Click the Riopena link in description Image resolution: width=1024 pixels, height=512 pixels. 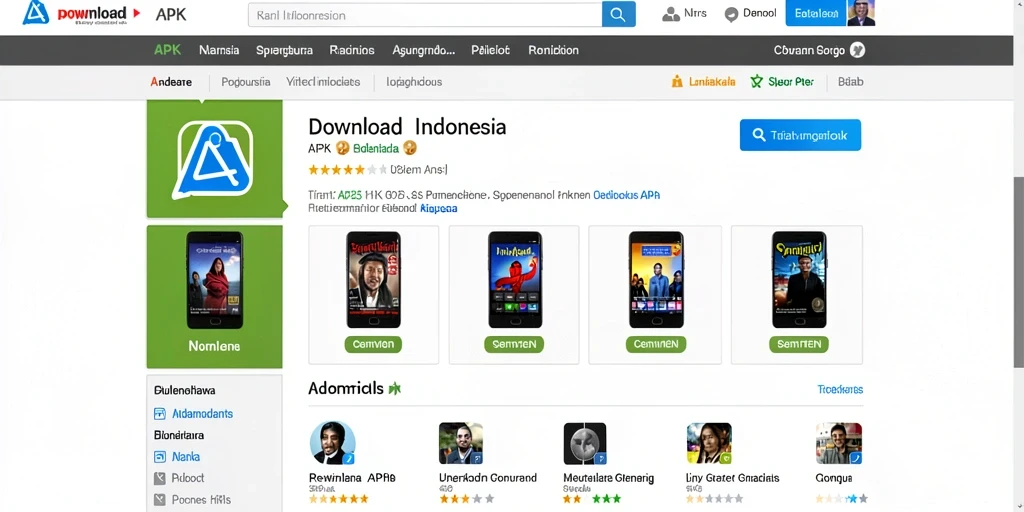[x=438, y=209]
